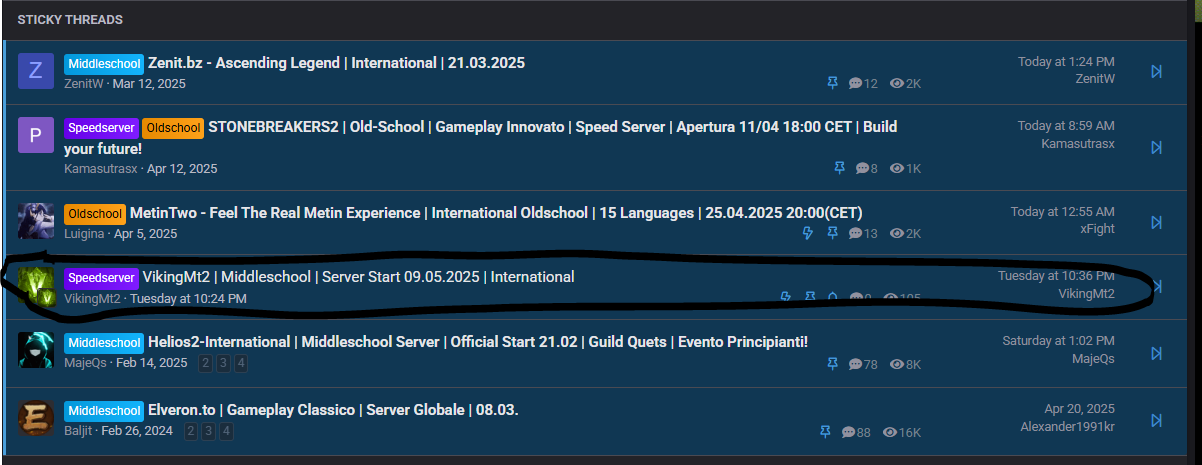
Task: Filter by Speedserver tag on STONEBREAKERS2
Action: point(102,128)
